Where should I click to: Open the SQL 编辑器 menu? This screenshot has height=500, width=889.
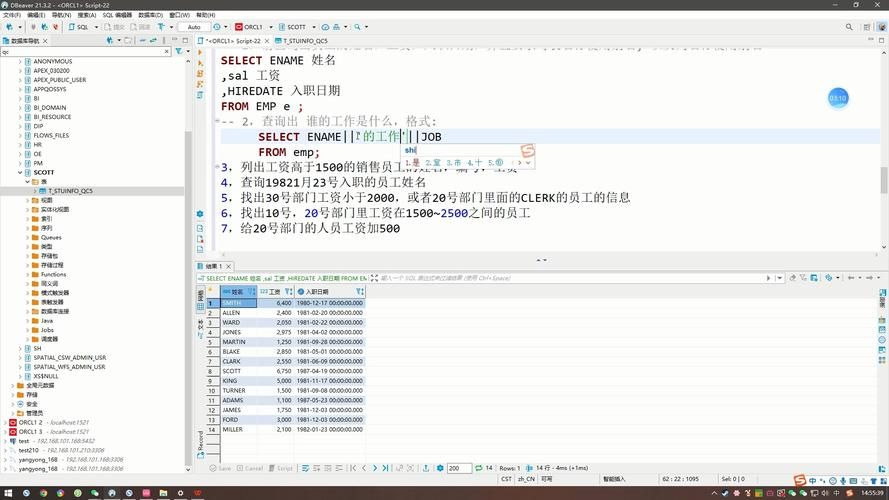point(117,15)
